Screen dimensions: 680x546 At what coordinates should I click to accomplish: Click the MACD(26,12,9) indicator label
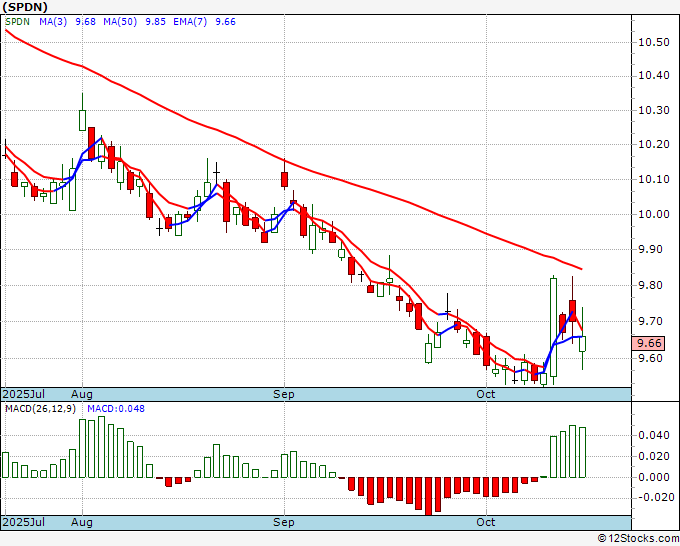click(x=40, y=409)
